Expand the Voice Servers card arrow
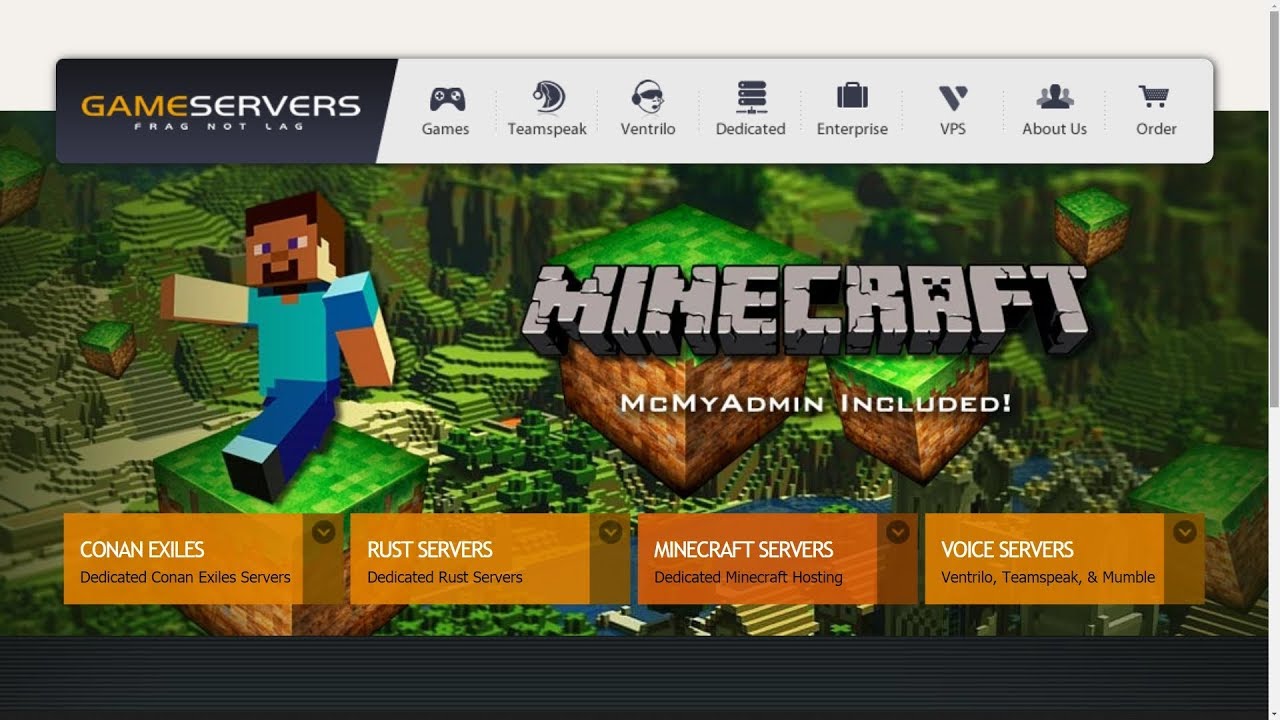This screenshot has width=1280, height=720. click(1185, 532)
